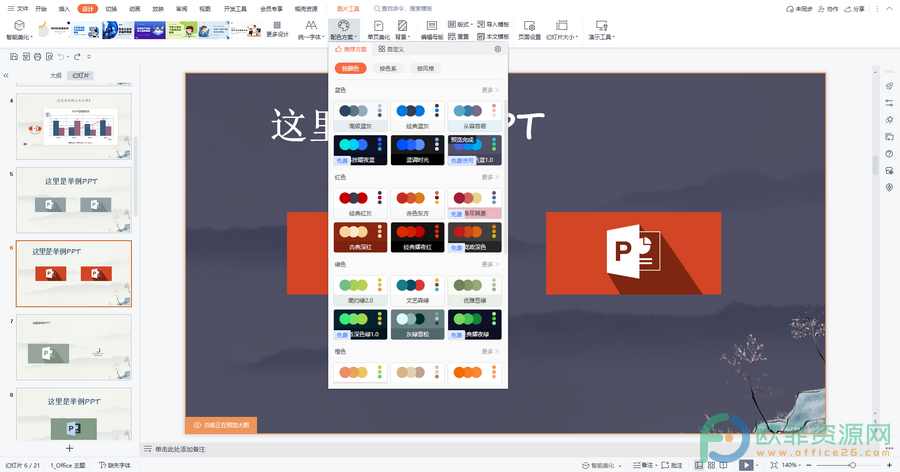Select the 按色系 by color family filter

tap(387, 68)
